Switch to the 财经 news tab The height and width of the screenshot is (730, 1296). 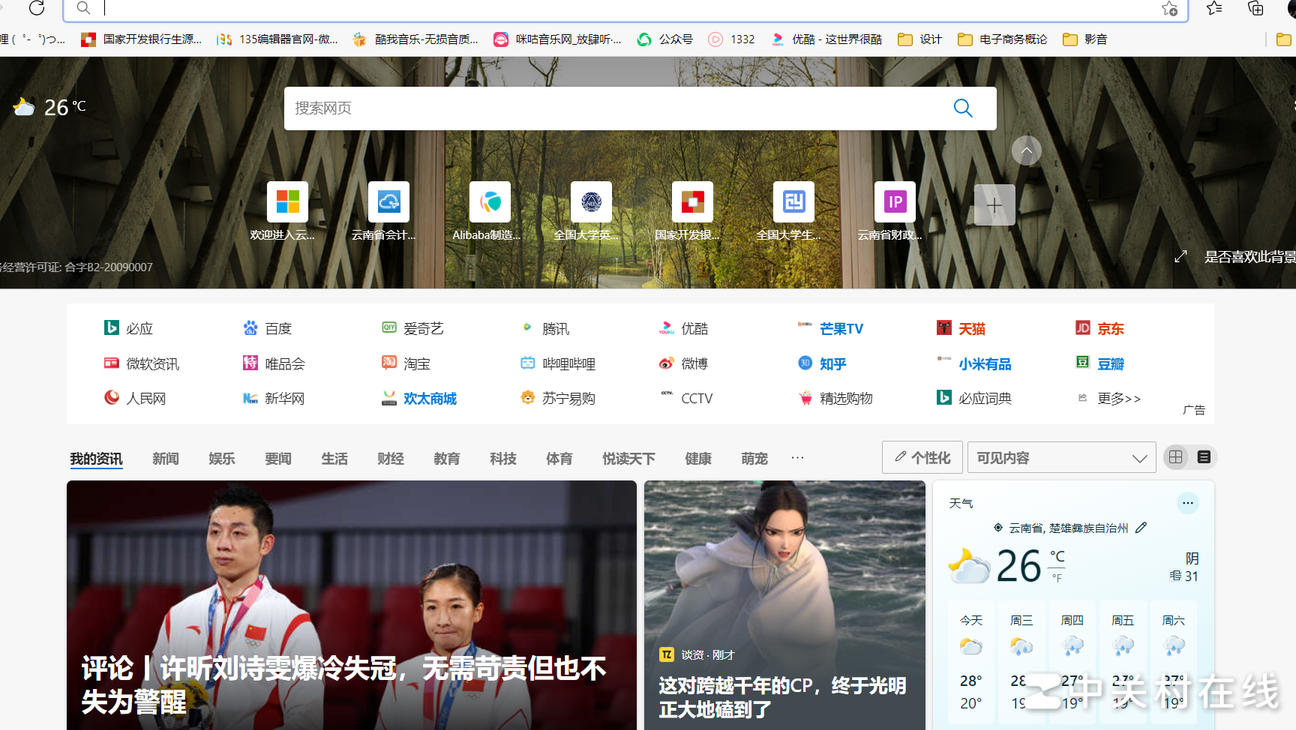pyautogui.click(x=390, y=459)
